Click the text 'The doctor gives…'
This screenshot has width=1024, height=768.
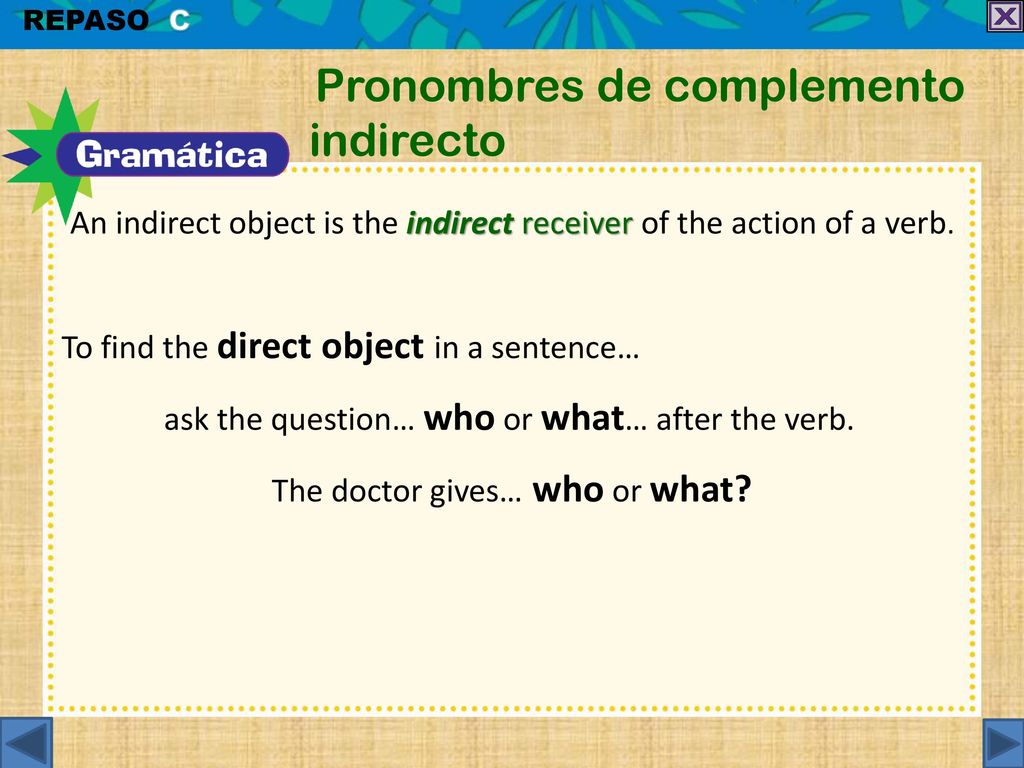tap(396, 490)
